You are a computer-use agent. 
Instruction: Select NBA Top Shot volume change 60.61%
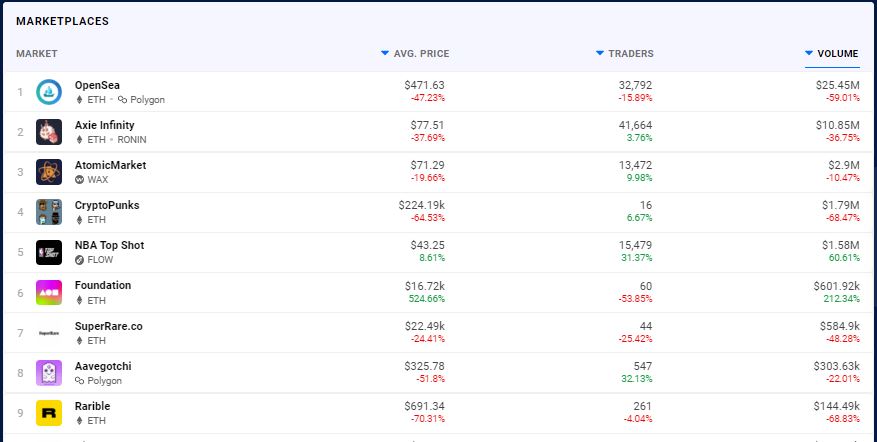coord(844,257)
